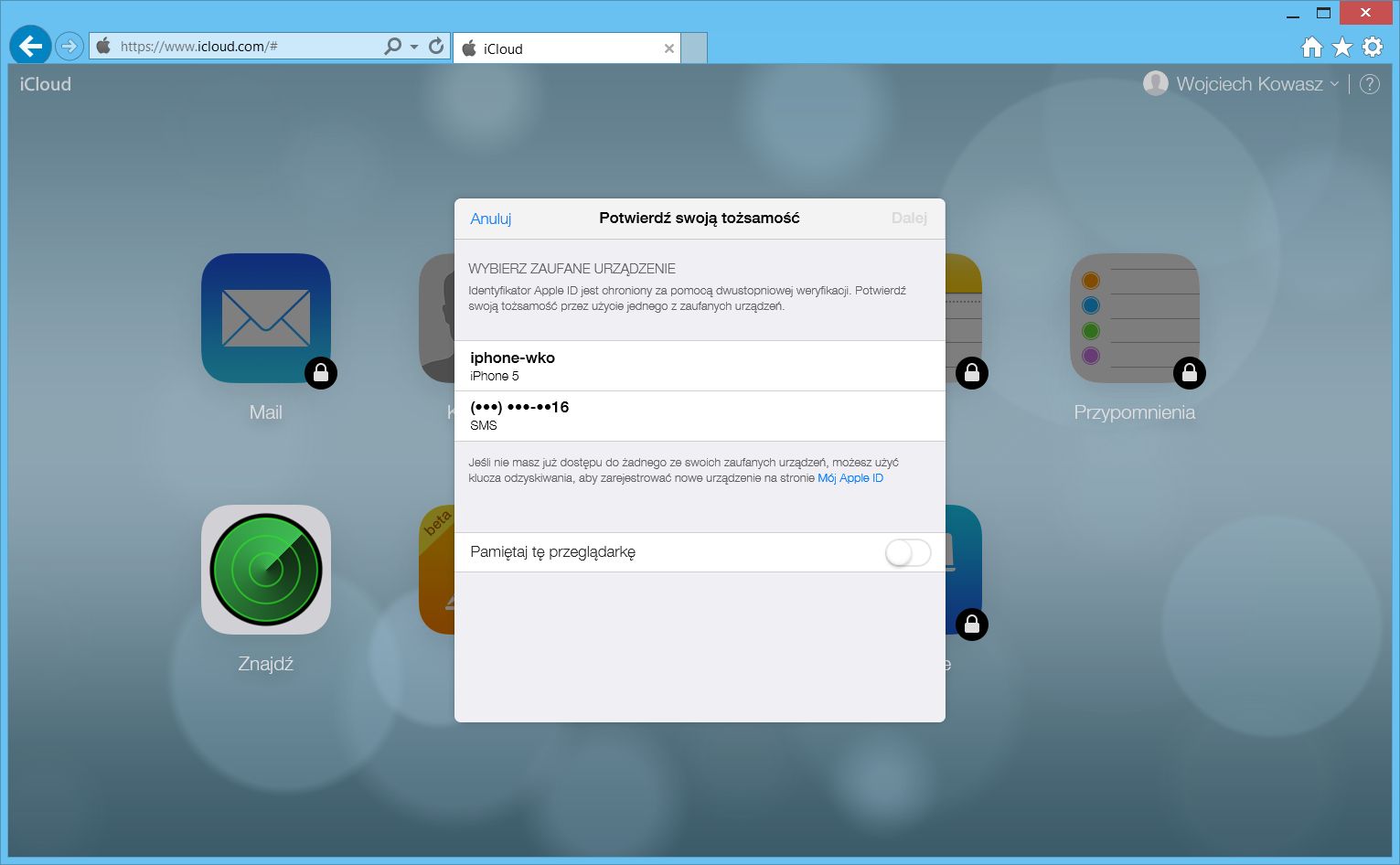The width and height of the screenshot is (1400, 865).
Task: Select the SMS number ending in 16
Action: [x=700, y=416]
